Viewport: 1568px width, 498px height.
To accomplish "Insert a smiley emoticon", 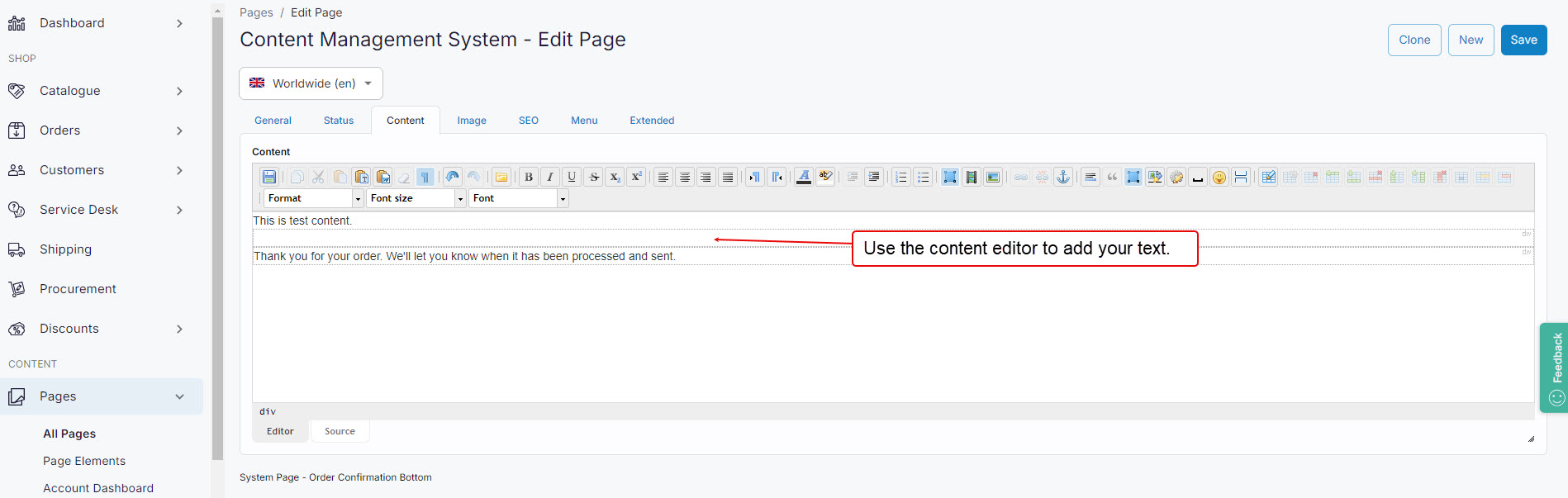I will [x=1219, y=177].
